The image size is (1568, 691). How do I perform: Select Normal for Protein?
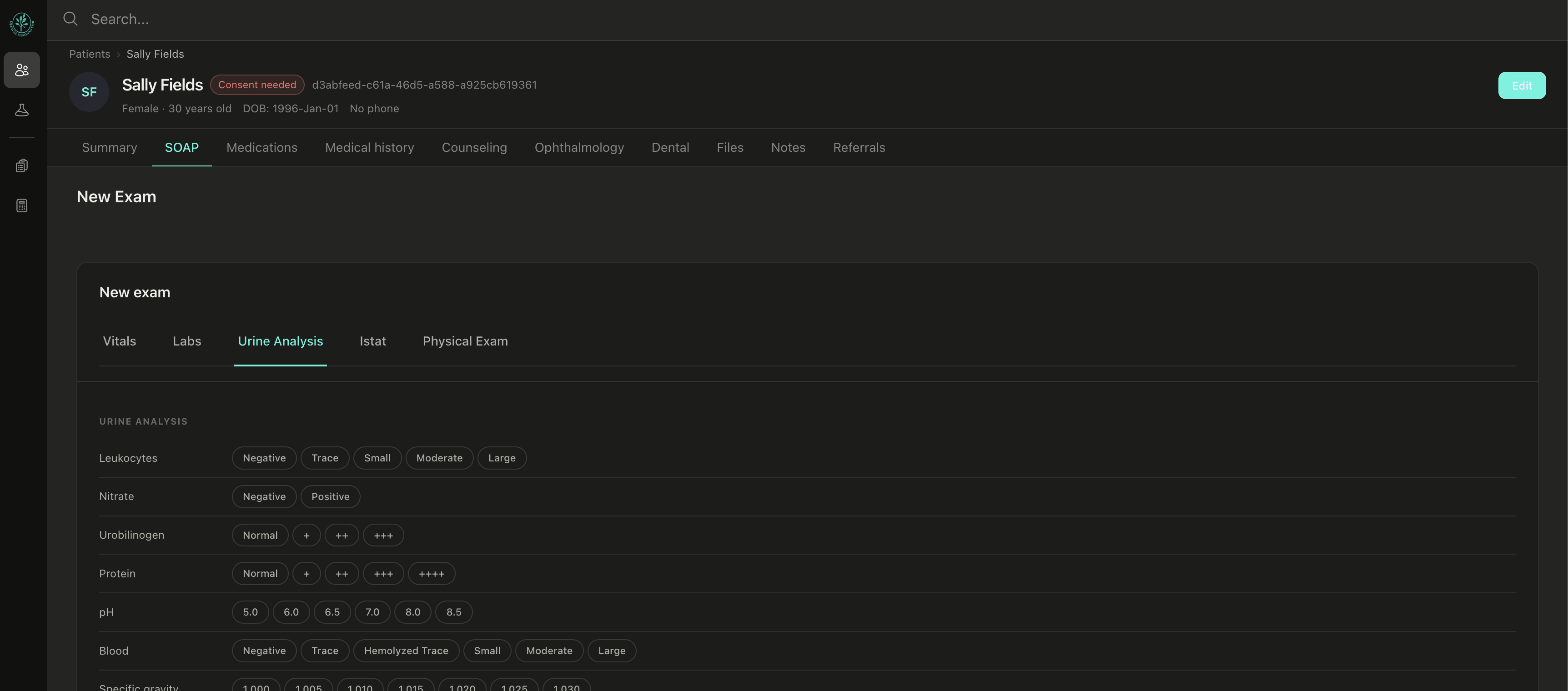[260, 574]
